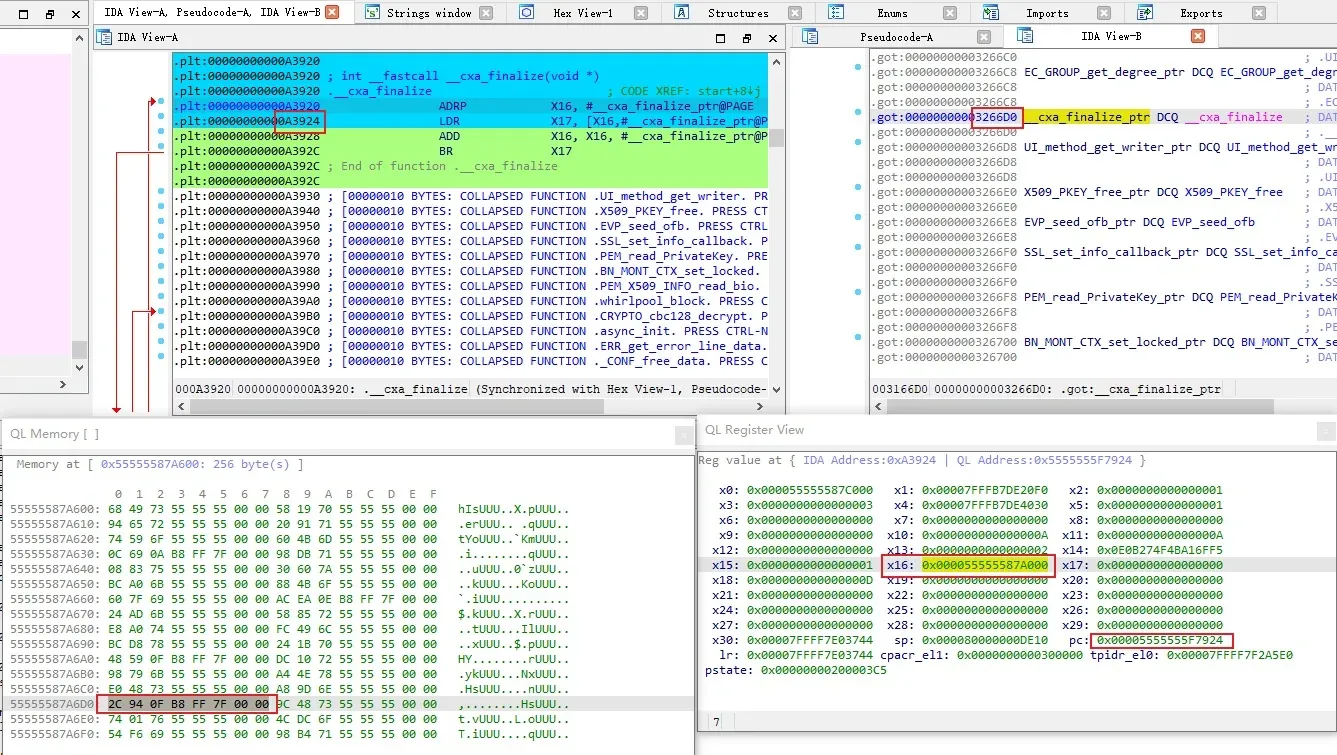Image resolution: width=1337 pixels, height=755 pixels.
Task: Click the IDA View-A subwindow title icon
Action: [x=103, y=37]
